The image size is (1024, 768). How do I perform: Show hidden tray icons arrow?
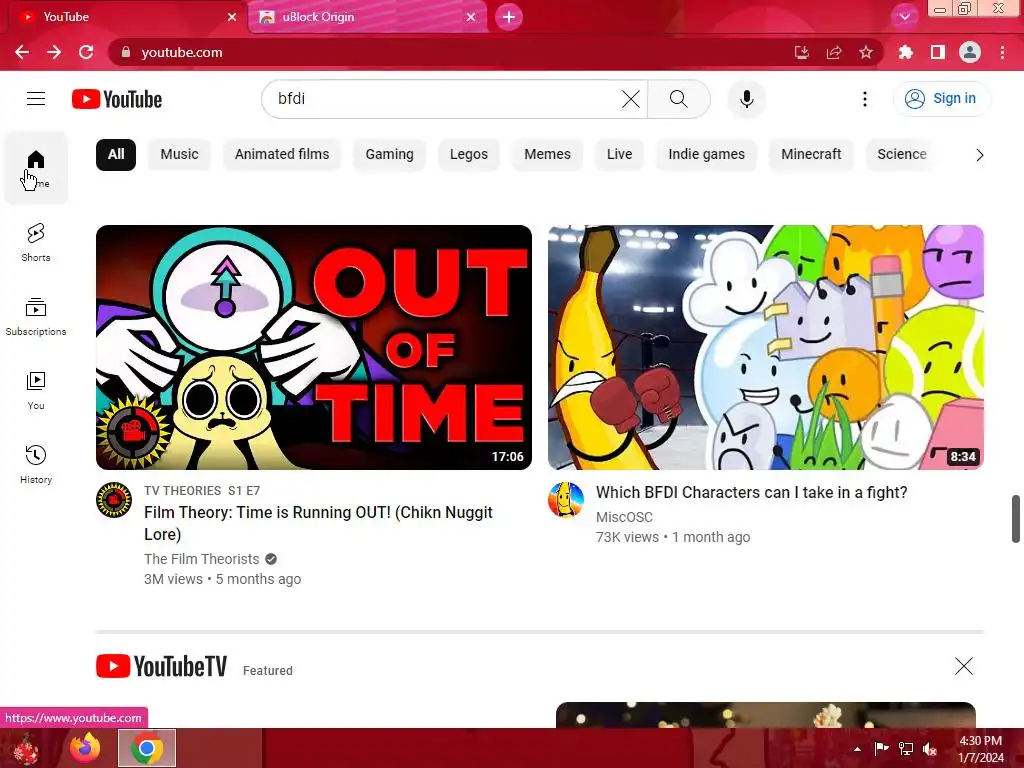(857, 749)
